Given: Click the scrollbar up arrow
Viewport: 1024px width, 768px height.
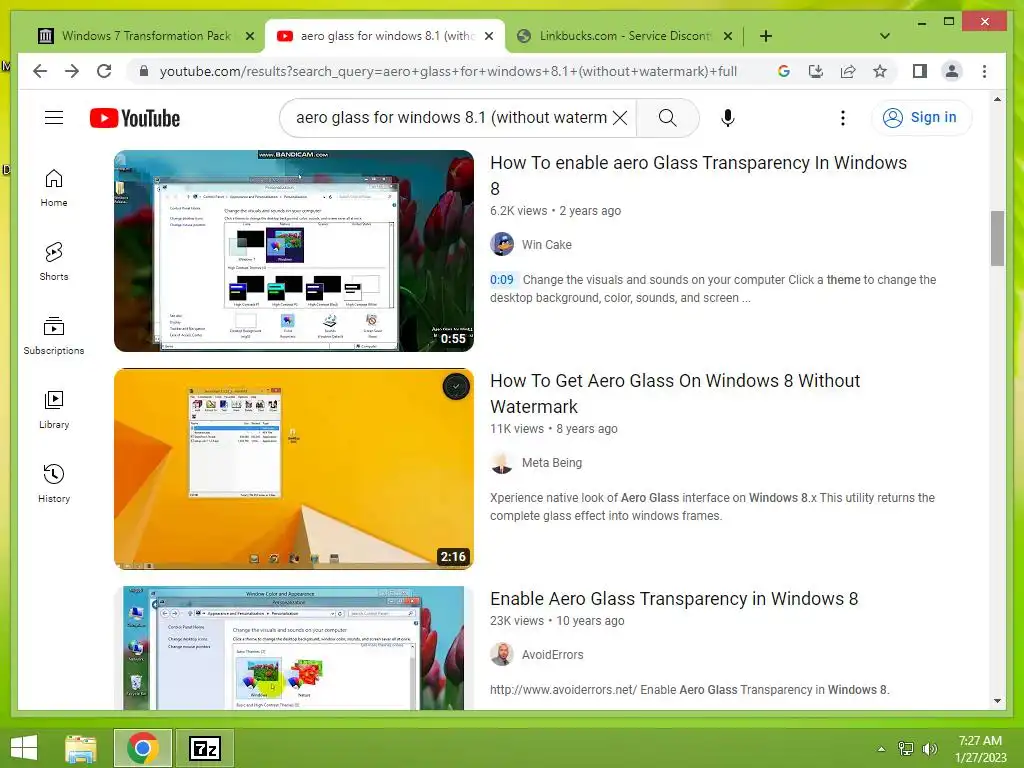Looking at the screenshot, I should (997, 100).
